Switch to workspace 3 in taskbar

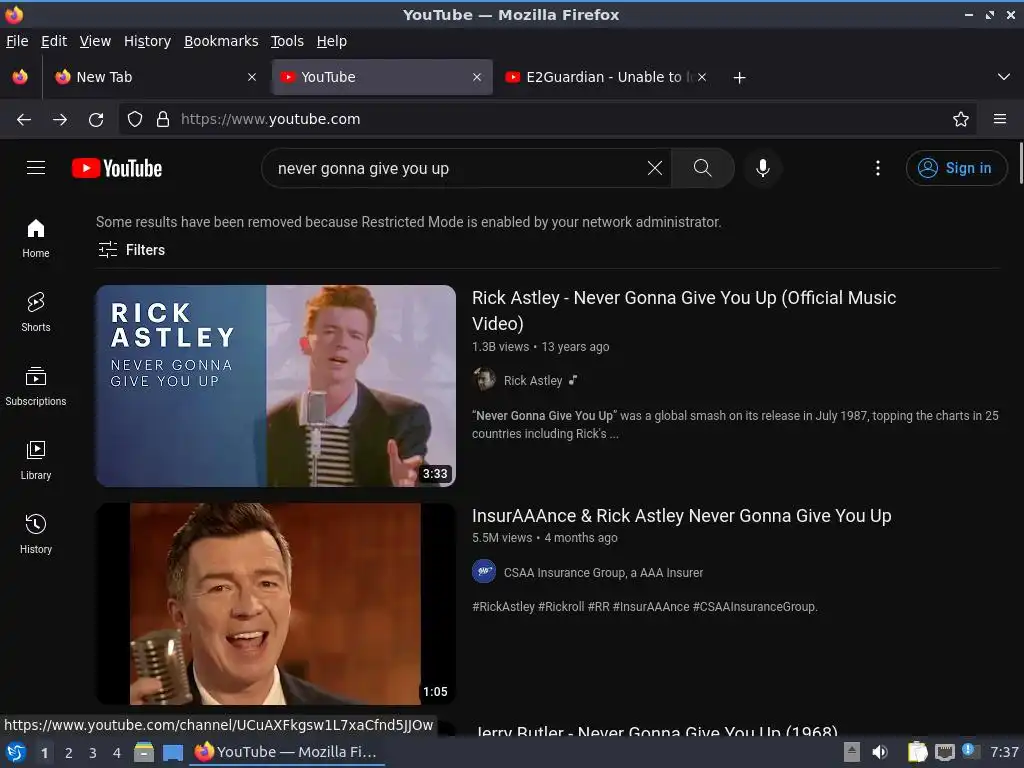coord(93,753)
